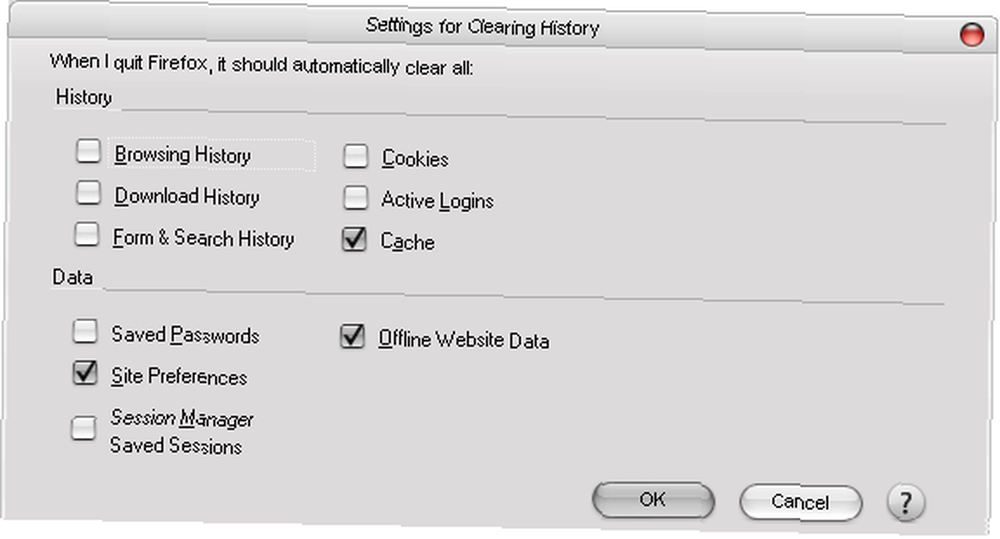Confirm settings with the OK button
1000x539 pixels.
point(652,499)
